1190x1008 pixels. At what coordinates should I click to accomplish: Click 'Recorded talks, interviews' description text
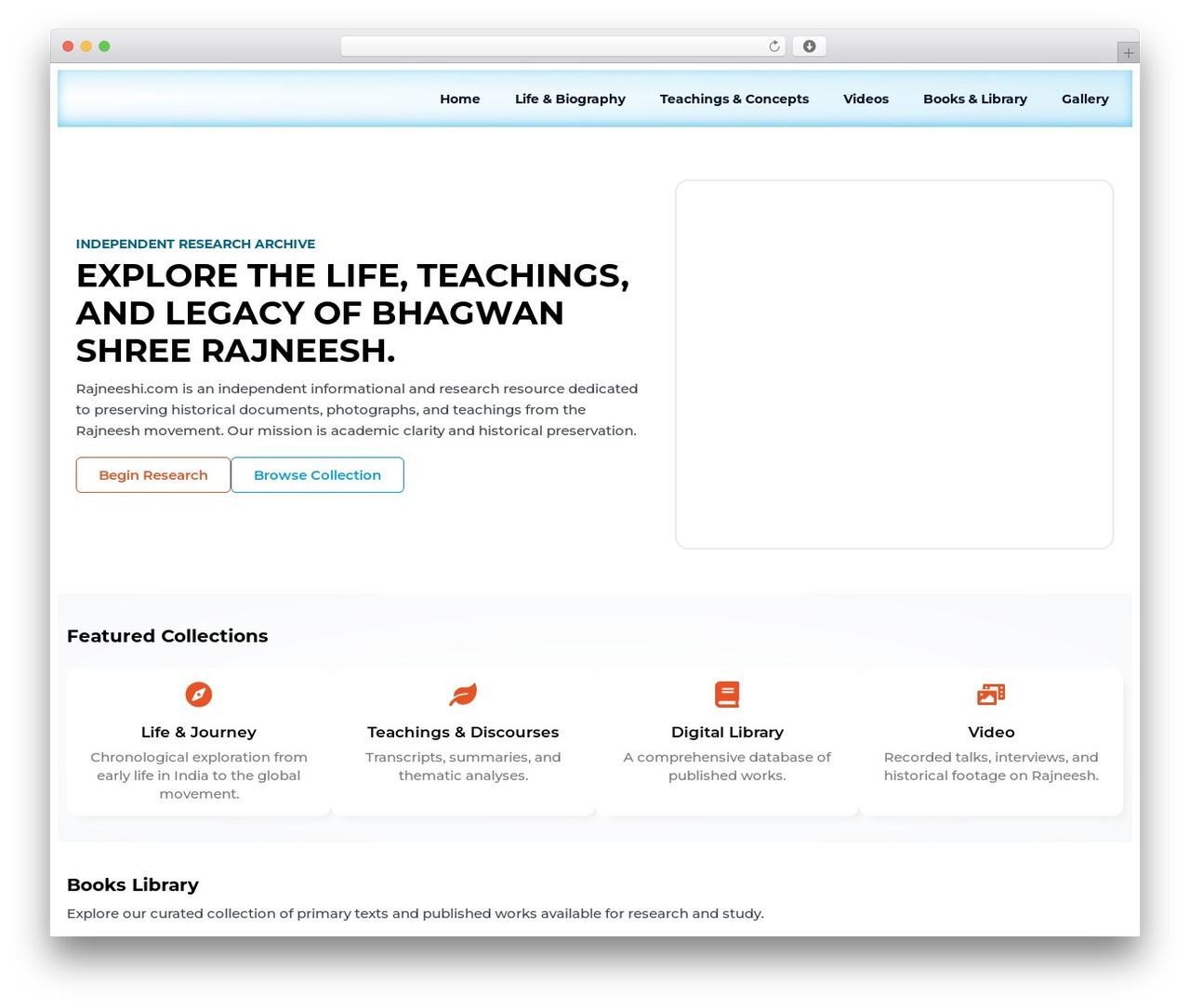coord(991,766)
